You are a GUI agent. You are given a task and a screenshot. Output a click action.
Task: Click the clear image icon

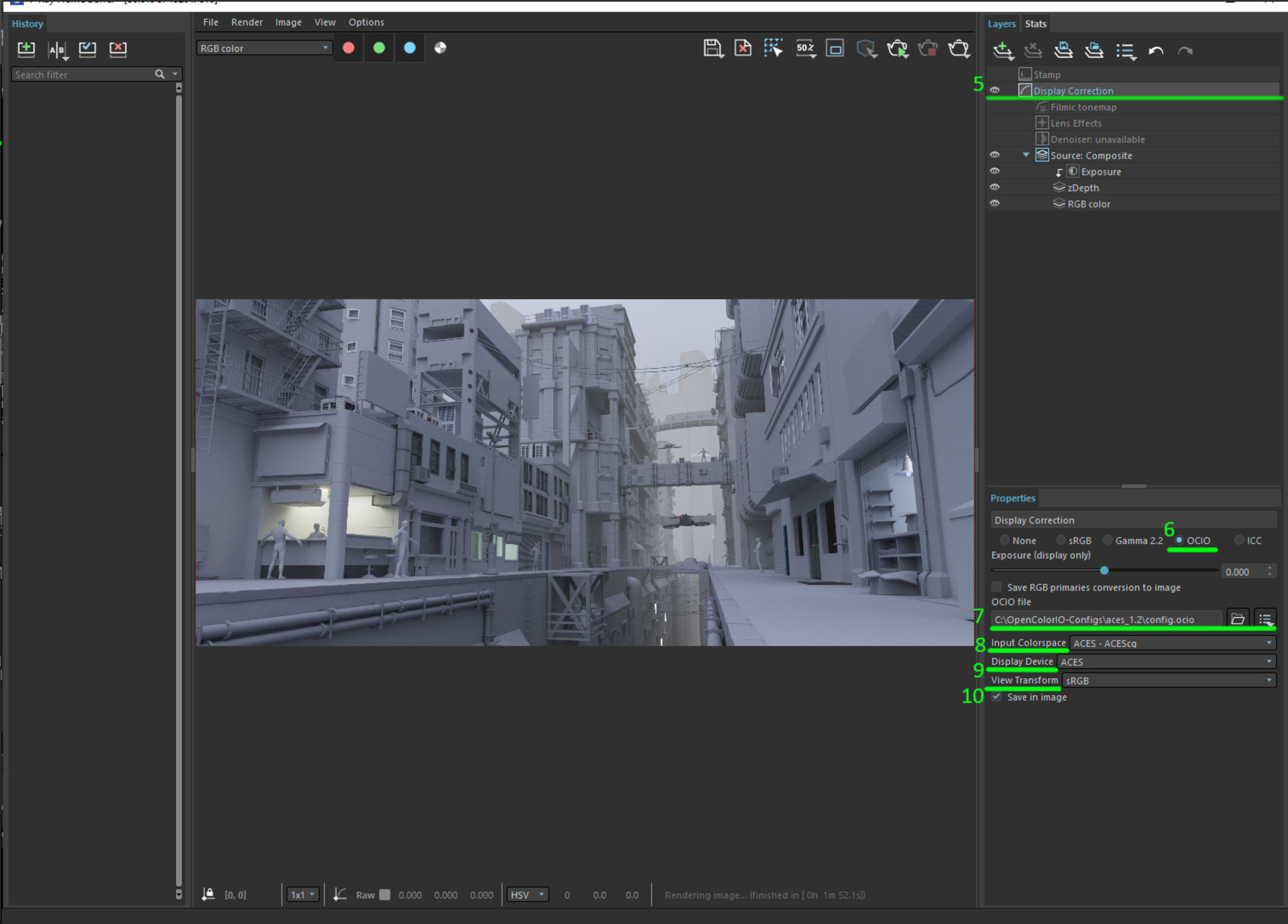coord(743,48)
